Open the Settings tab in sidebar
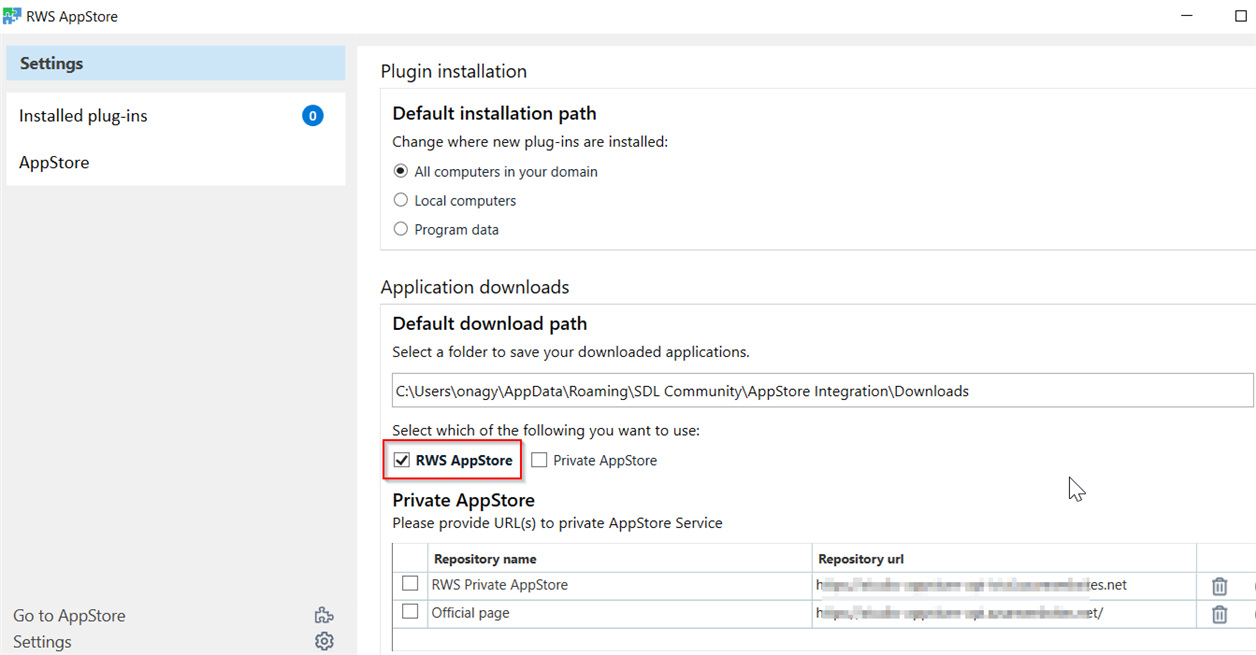The image size is (1256, 655). pos(176,63)
